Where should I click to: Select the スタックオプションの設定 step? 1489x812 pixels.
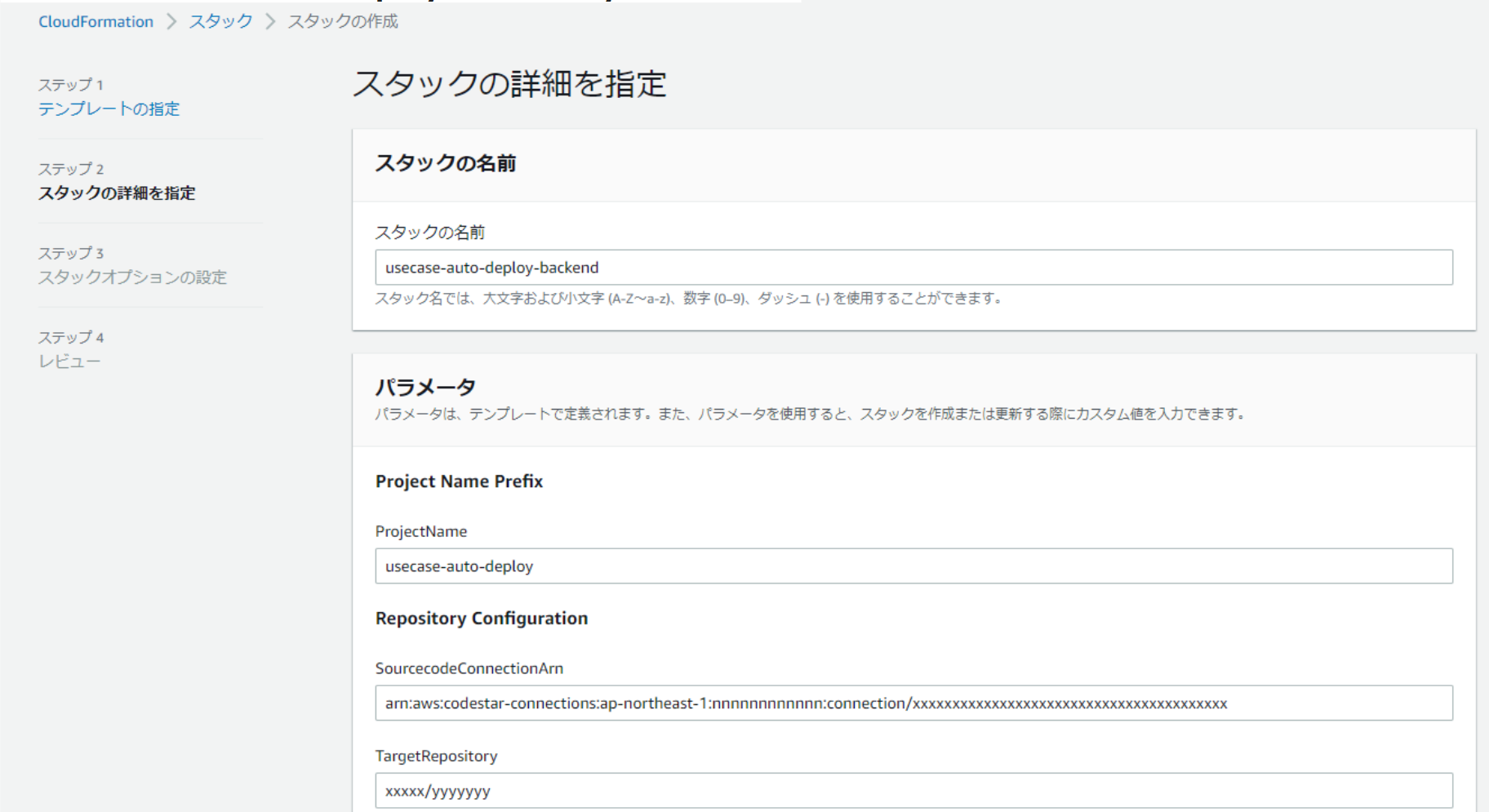coord(132,277)
